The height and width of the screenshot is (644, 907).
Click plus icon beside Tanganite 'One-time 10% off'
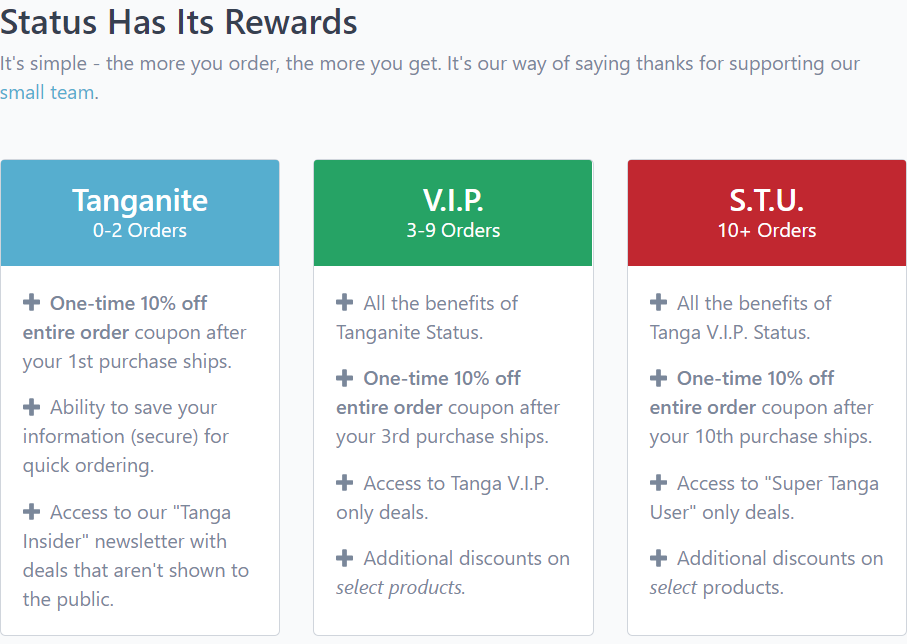click(x=32, y=302)
